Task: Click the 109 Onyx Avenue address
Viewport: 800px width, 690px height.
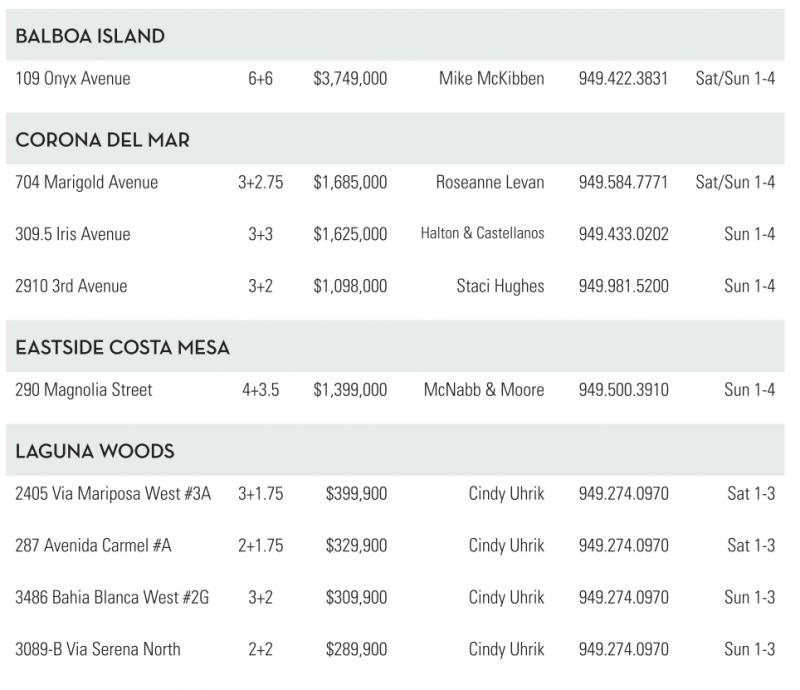Action: [x=73, y=78]
